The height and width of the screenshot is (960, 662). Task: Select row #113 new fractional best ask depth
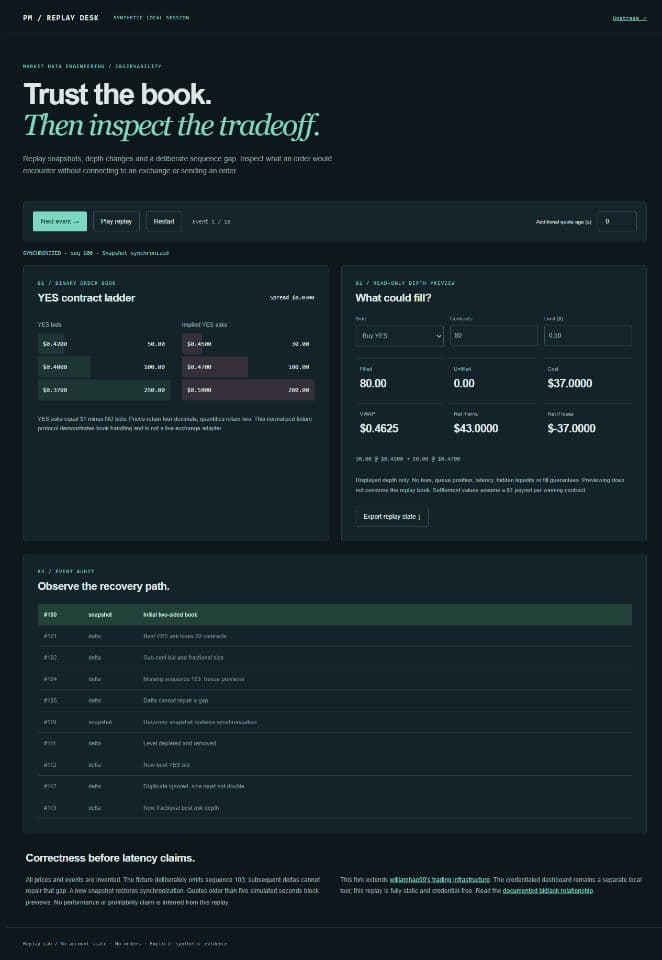[x=334, y=808]
